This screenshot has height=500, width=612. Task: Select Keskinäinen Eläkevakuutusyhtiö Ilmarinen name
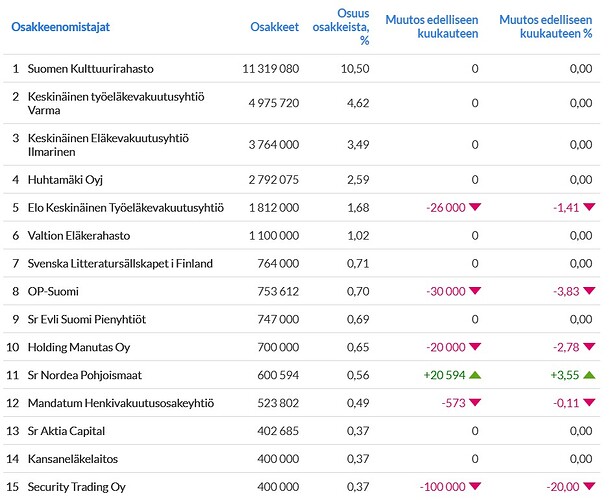pyautogui.click(x=108, y=145)
